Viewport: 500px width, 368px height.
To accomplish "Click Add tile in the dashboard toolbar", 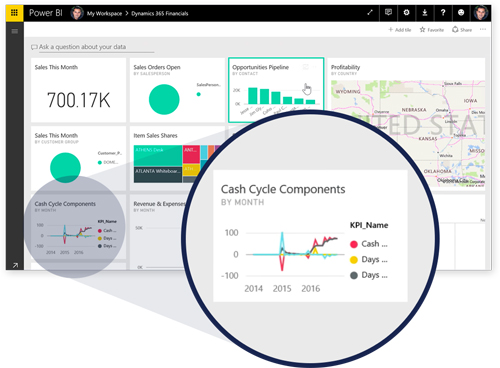I will [400, 30].
